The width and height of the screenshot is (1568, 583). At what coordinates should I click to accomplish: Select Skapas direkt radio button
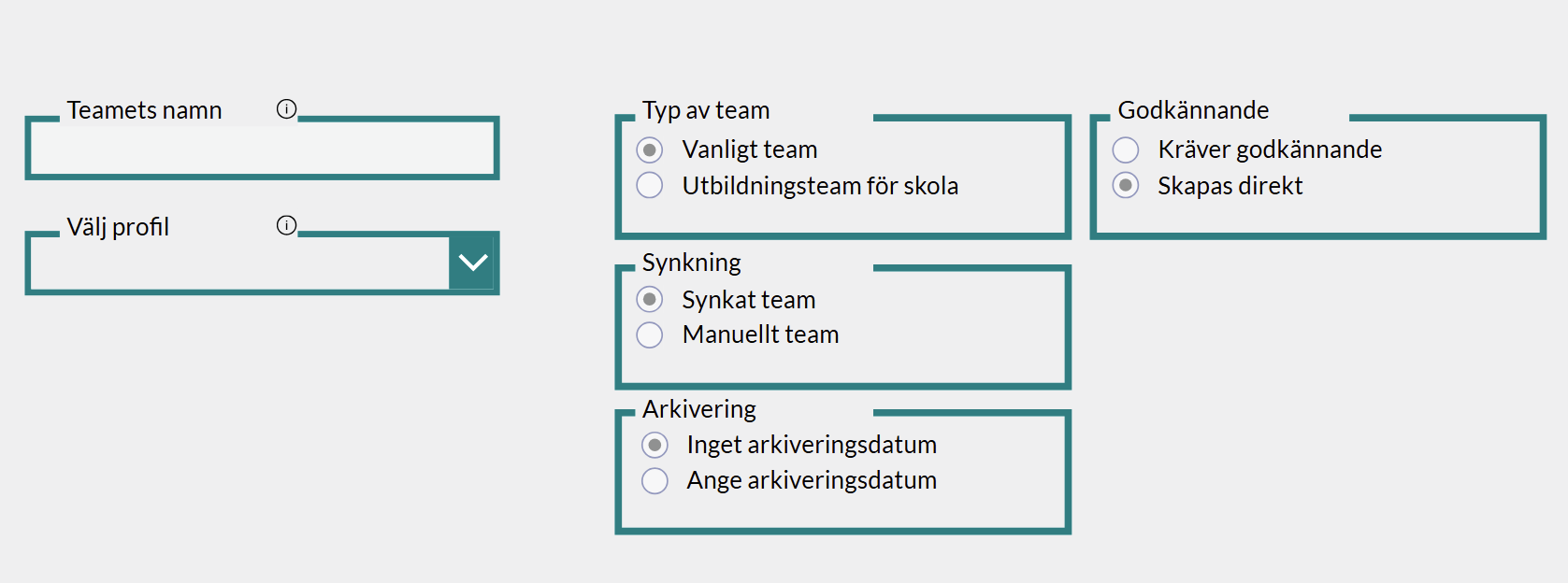(x=1126, y=185)
